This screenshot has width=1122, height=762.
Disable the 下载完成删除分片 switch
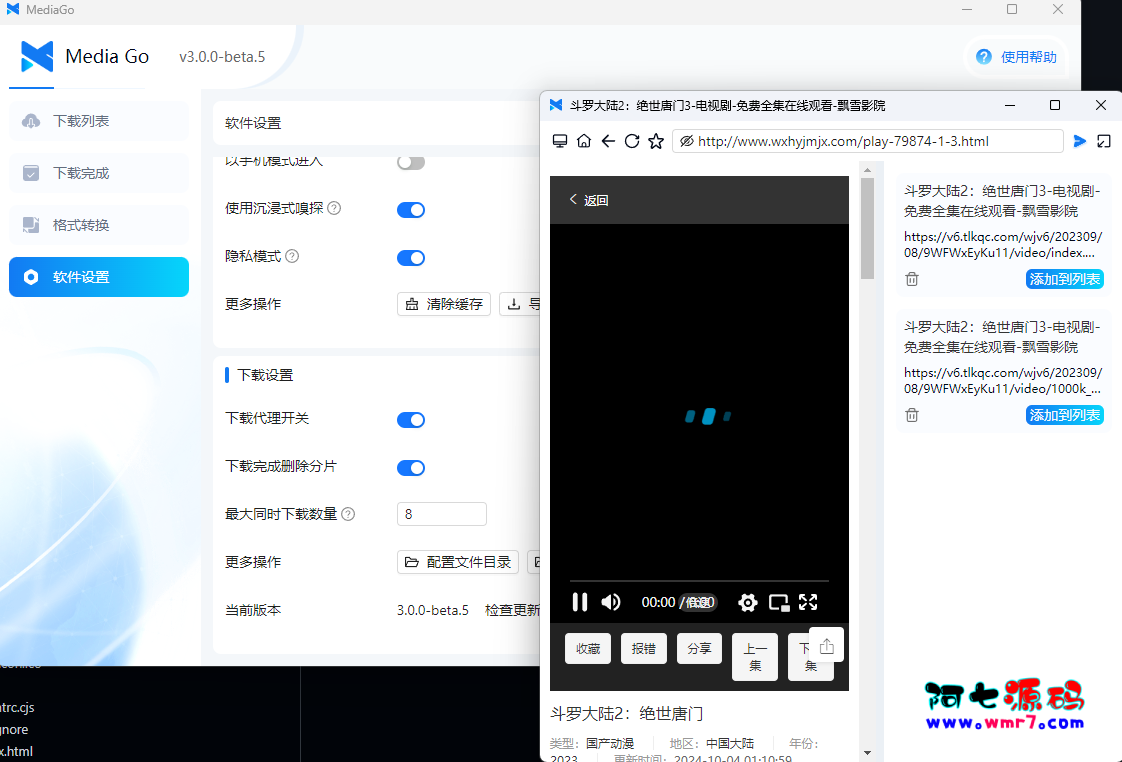coord(411,468)
